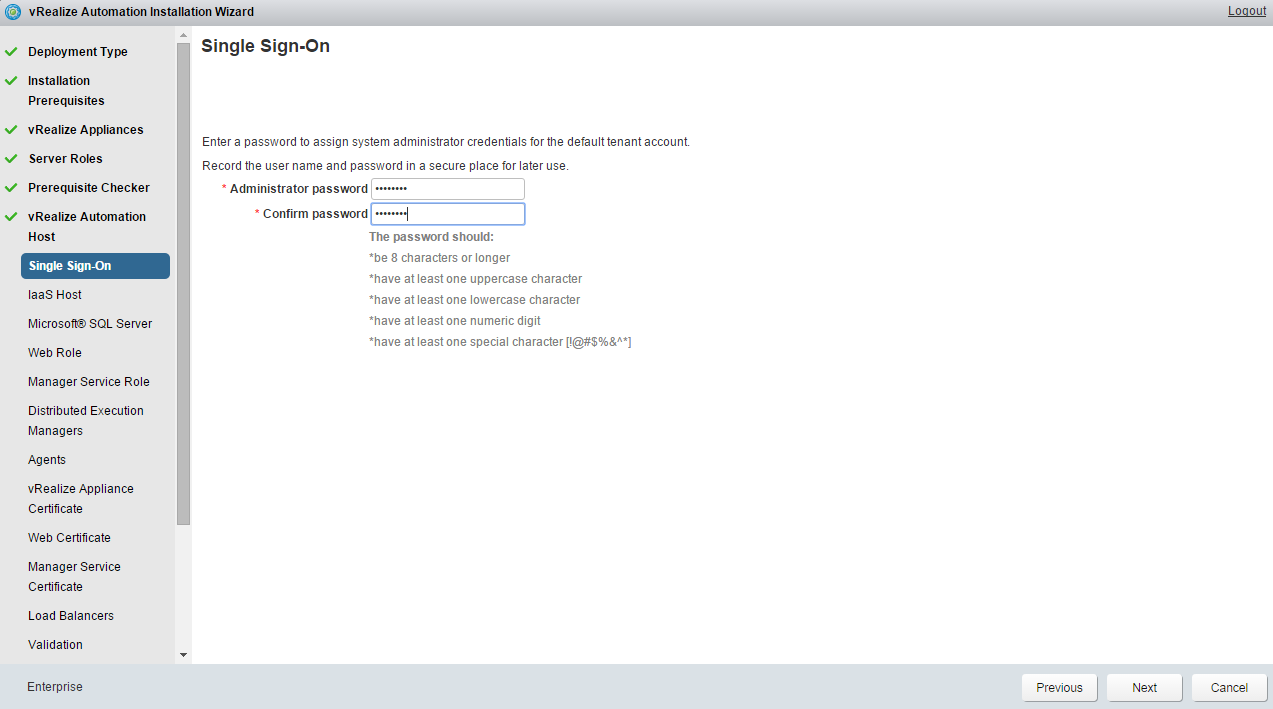Click the Logout link
The width and height of the screenshot is (1273, 709).
[1247, 11]
